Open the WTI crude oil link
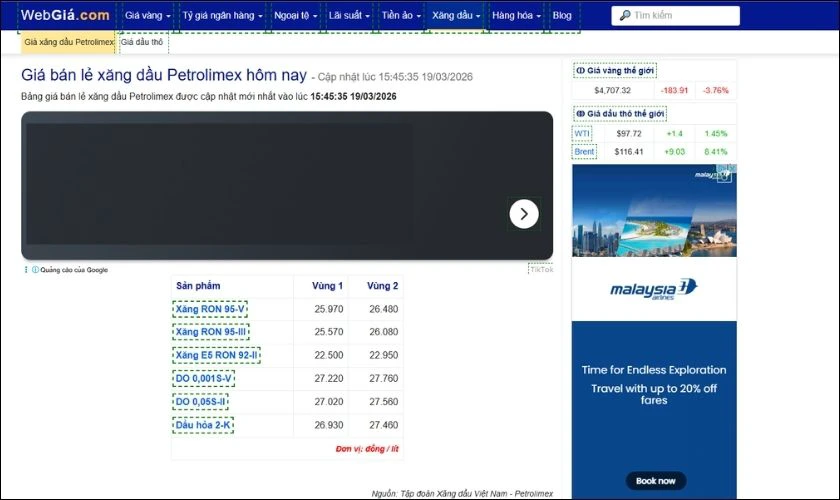 pyautogui.click(x=582, y=133)
